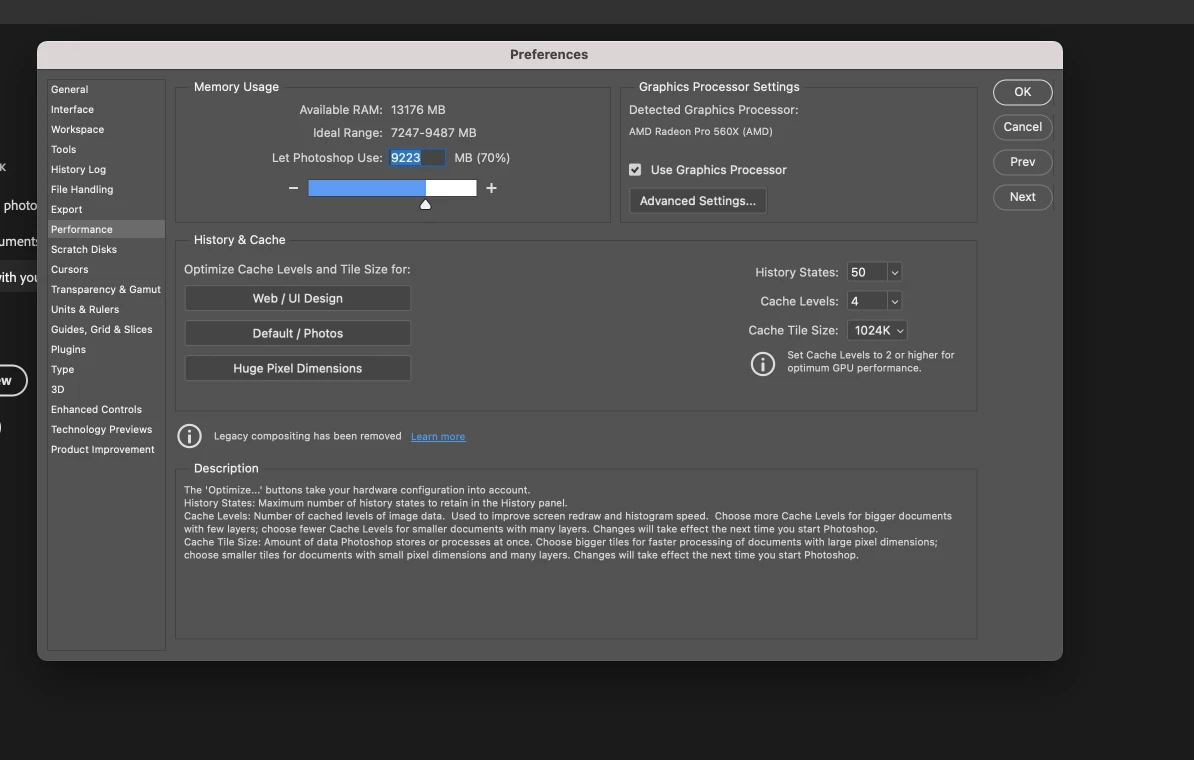The image size is (1194, 760).
Task: Open the Cache Levels dropdown
Action: point(895,302)
